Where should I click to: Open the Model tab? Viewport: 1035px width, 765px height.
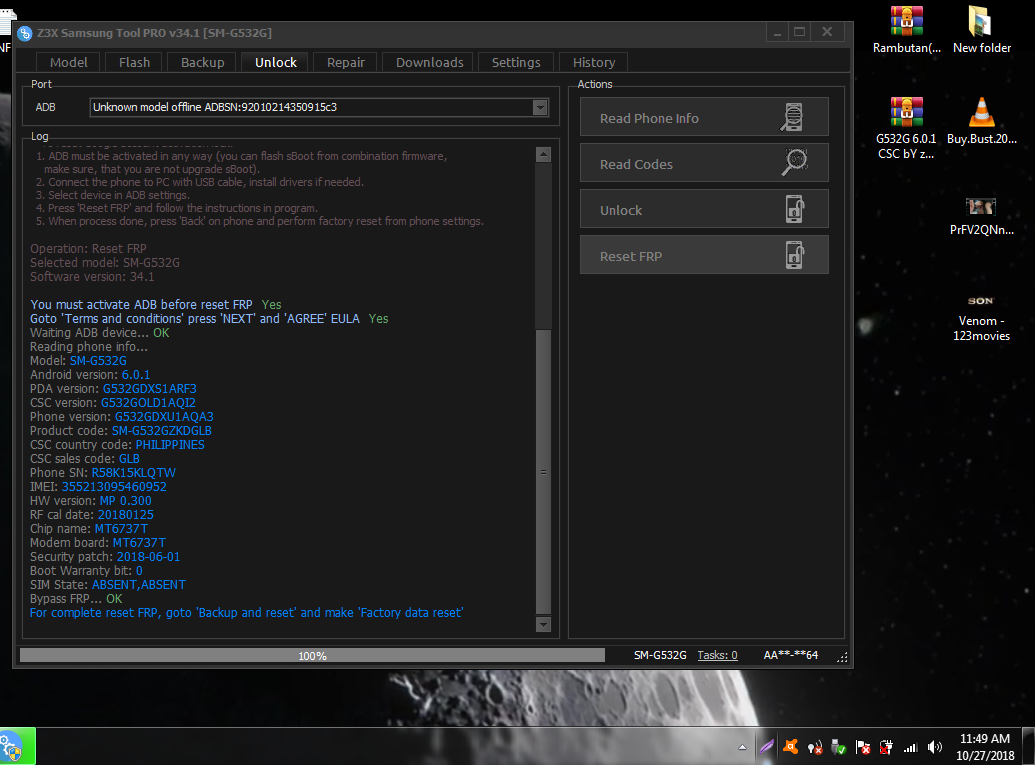coord(68,62)
